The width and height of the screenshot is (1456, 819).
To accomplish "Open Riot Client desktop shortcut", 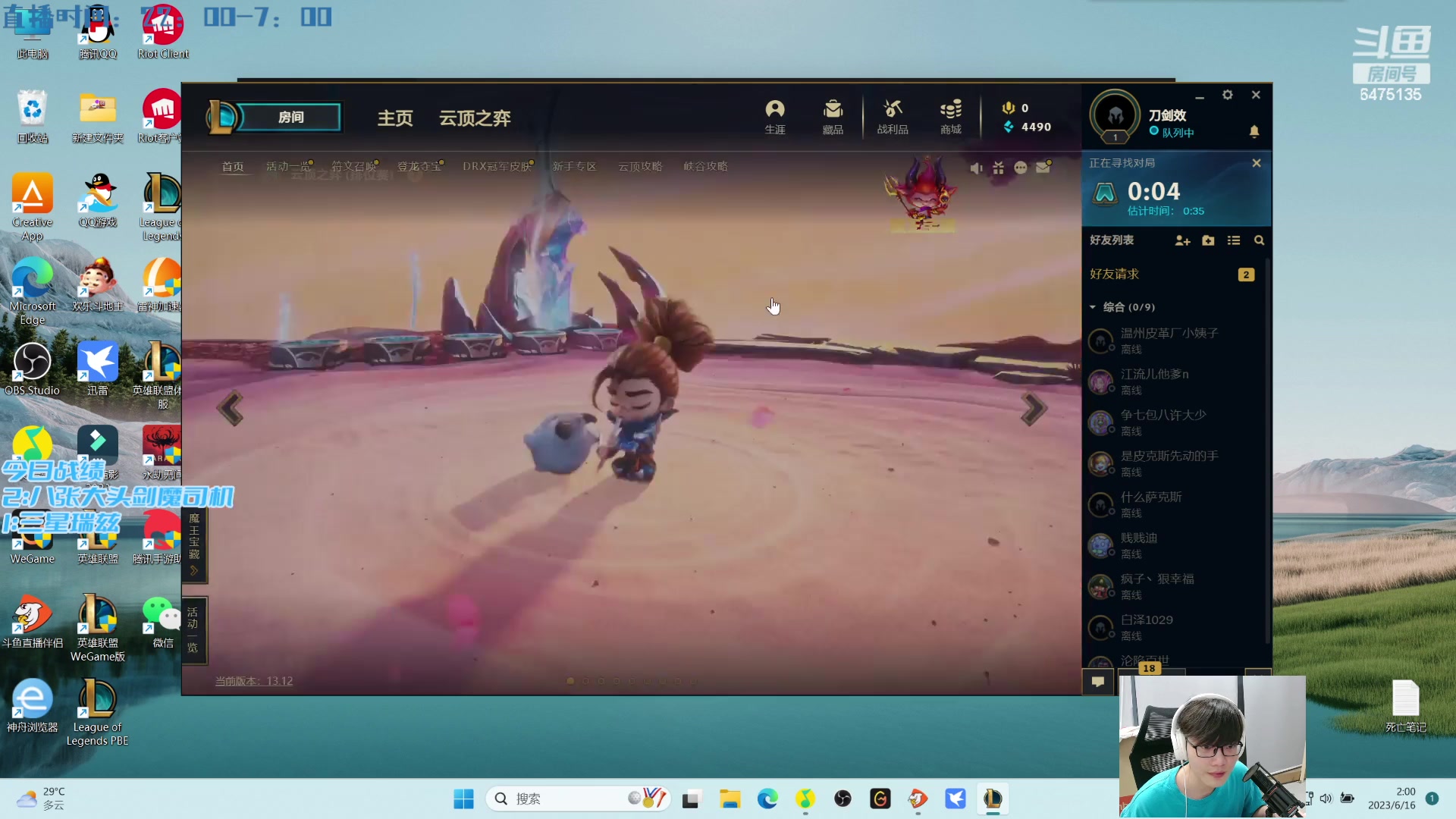I will coord(163,32).
